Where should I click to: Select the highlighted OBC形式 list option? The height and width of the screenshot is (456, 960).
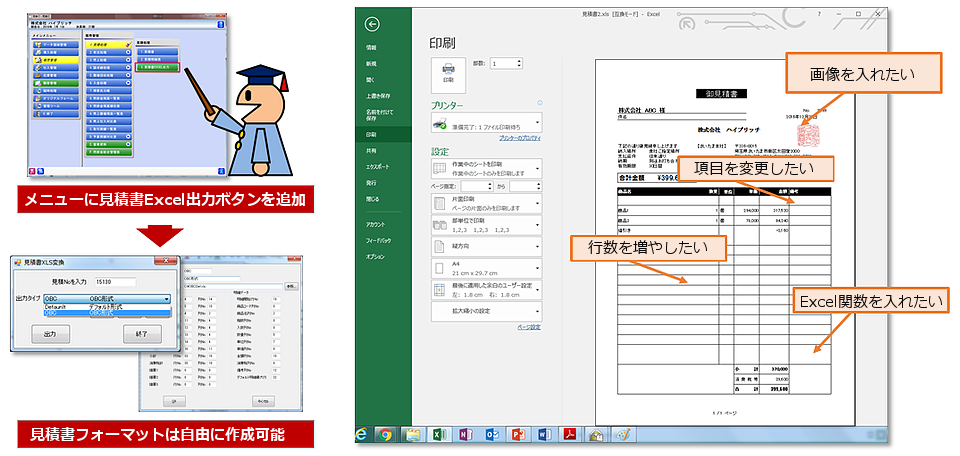107,312
